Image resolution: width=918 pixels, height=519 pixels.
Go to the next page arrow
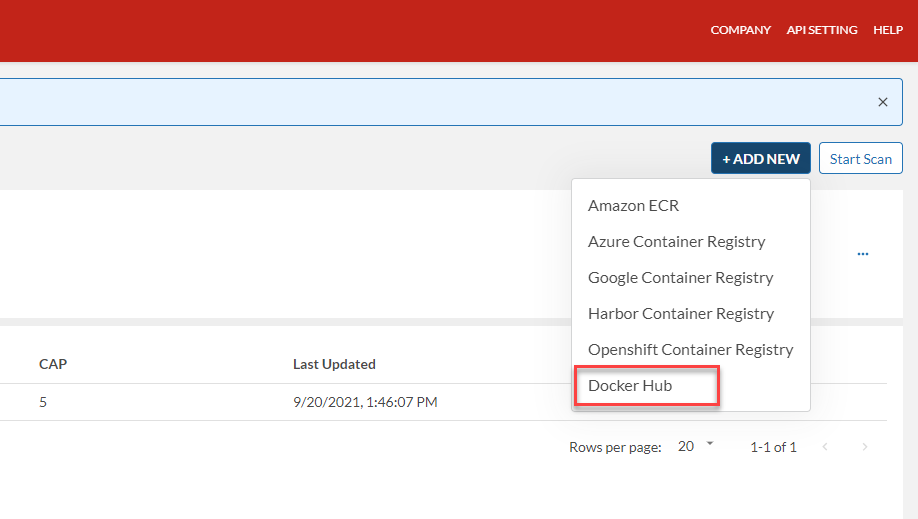865,447
